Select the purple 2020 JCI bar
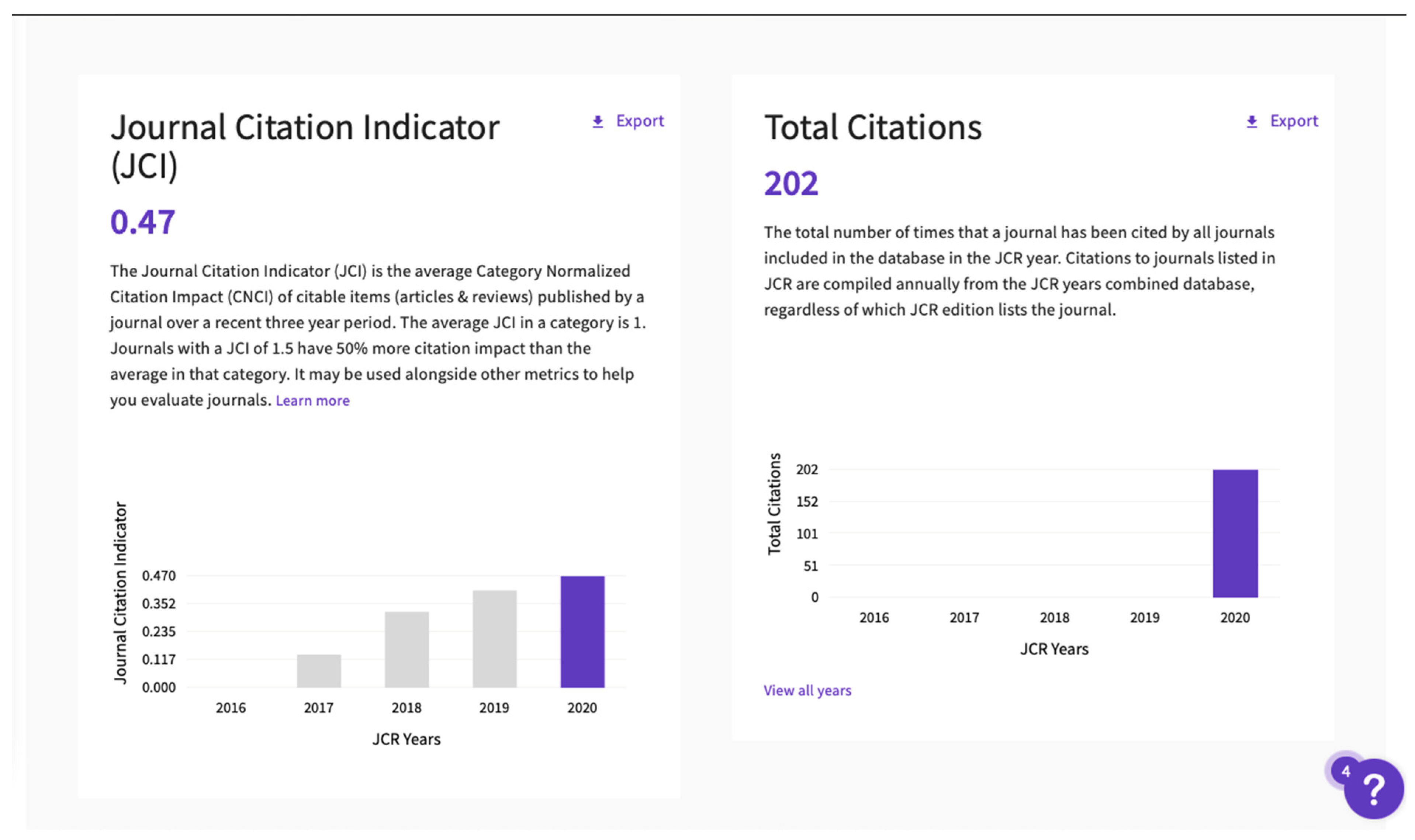The height and width of the screenshot is (840, 1415). 582,632
